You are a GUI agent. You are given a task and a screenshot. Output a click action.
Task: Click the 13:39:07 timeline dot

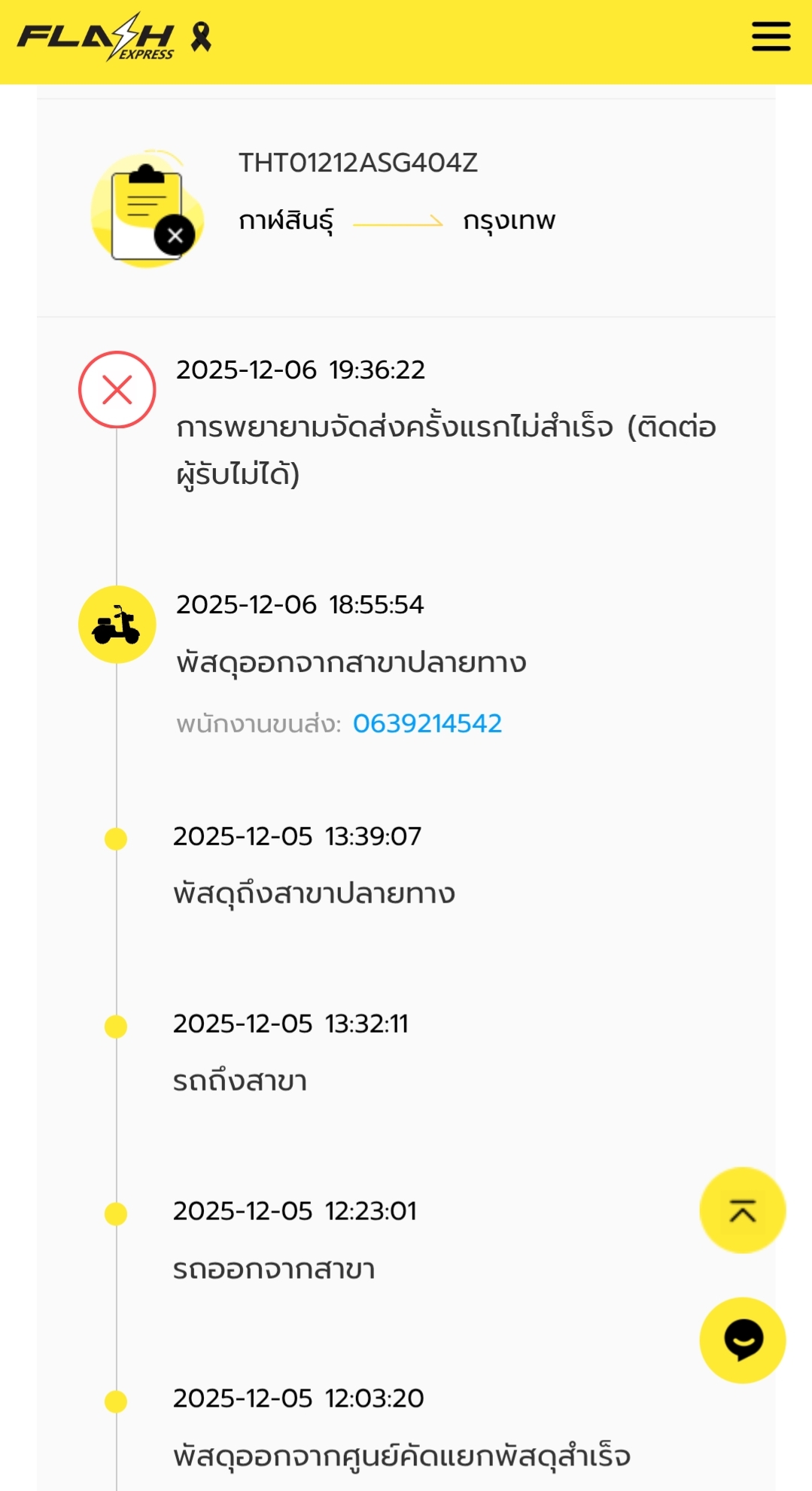116,838
